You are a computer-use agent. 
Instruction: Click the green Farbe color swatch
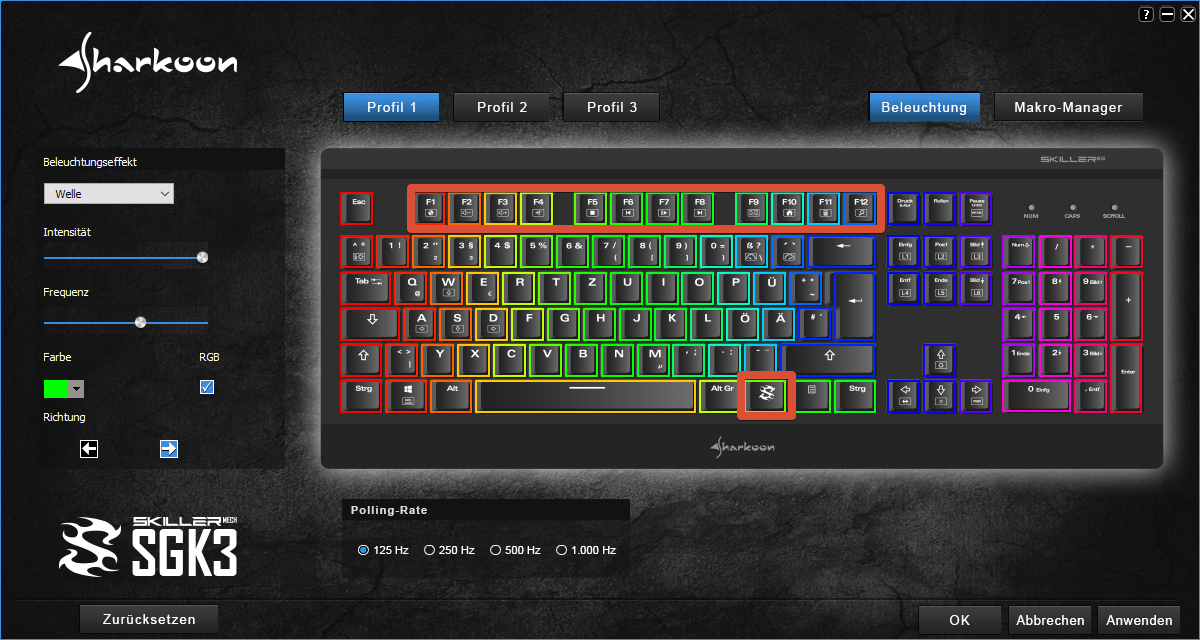56,389
